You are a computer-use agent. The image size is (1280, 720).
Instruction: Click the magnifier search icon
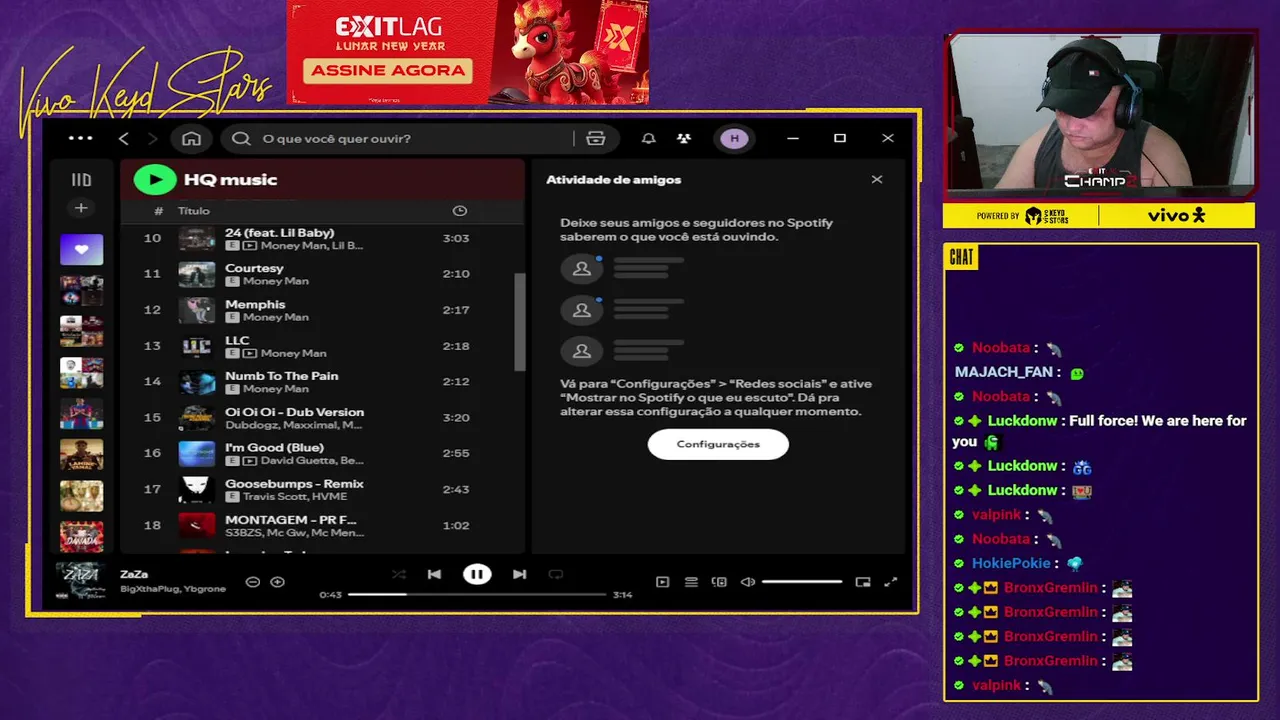(x=241, y=138)
